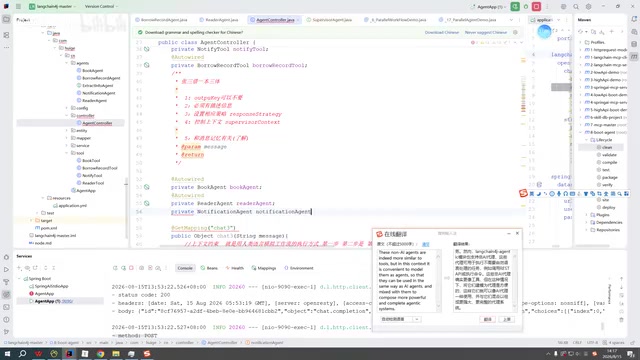Viewport: 640px width, 360px height.
Task: Expand the config folder in project tree
Action: 67,108
